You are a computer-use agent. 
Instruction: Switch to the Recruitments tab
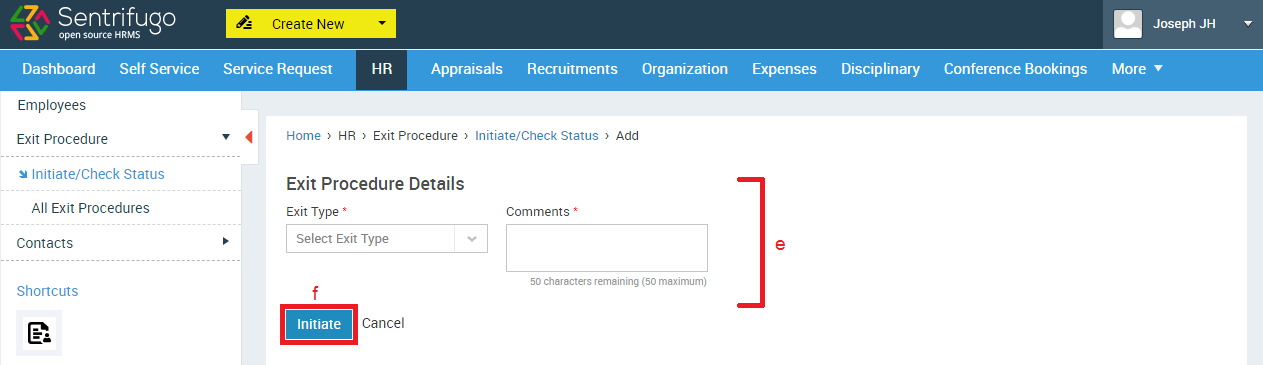point(572,69)
